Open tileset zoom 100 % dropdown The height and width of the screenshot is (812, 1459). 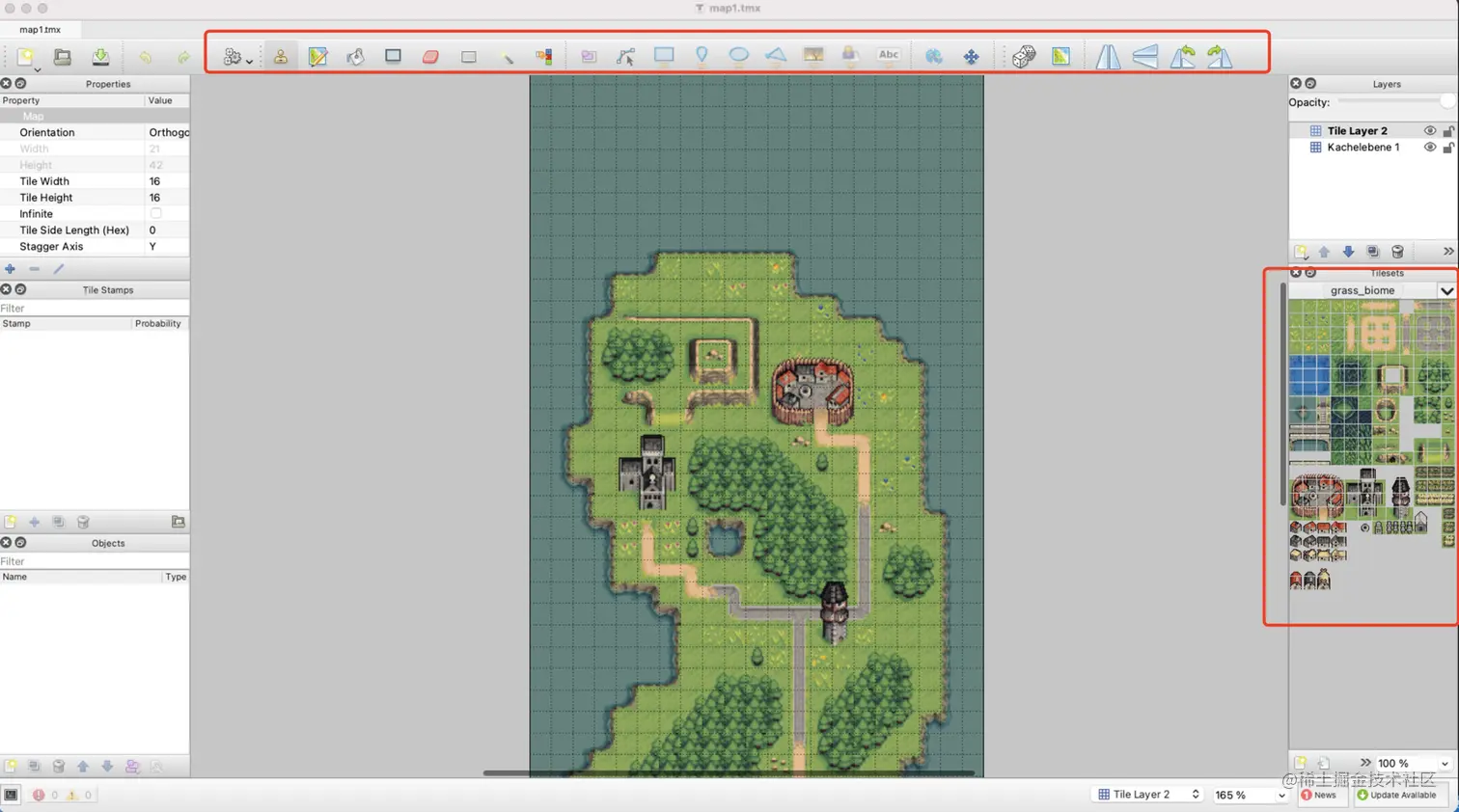coord(1413,763)
